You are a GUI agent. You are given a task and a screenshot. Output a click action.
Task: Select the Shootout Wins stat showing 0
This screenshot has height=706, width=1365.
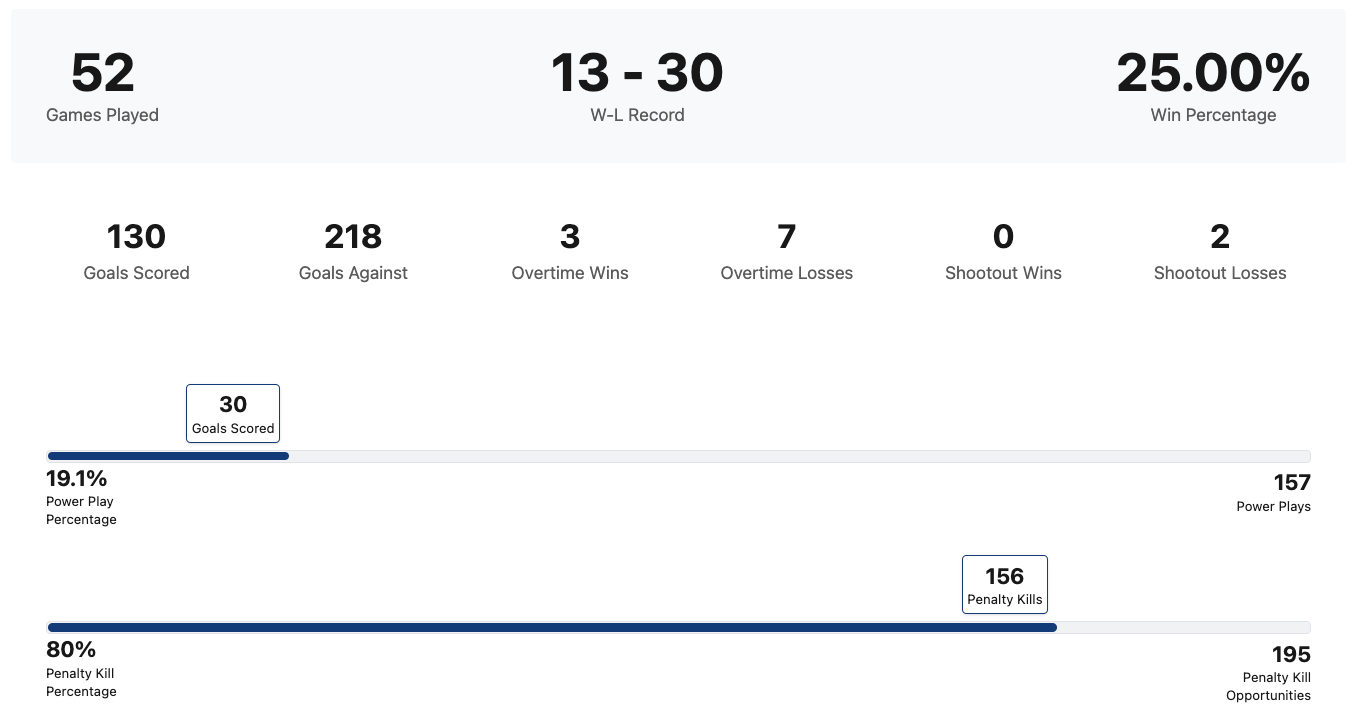click(1003, 237)
